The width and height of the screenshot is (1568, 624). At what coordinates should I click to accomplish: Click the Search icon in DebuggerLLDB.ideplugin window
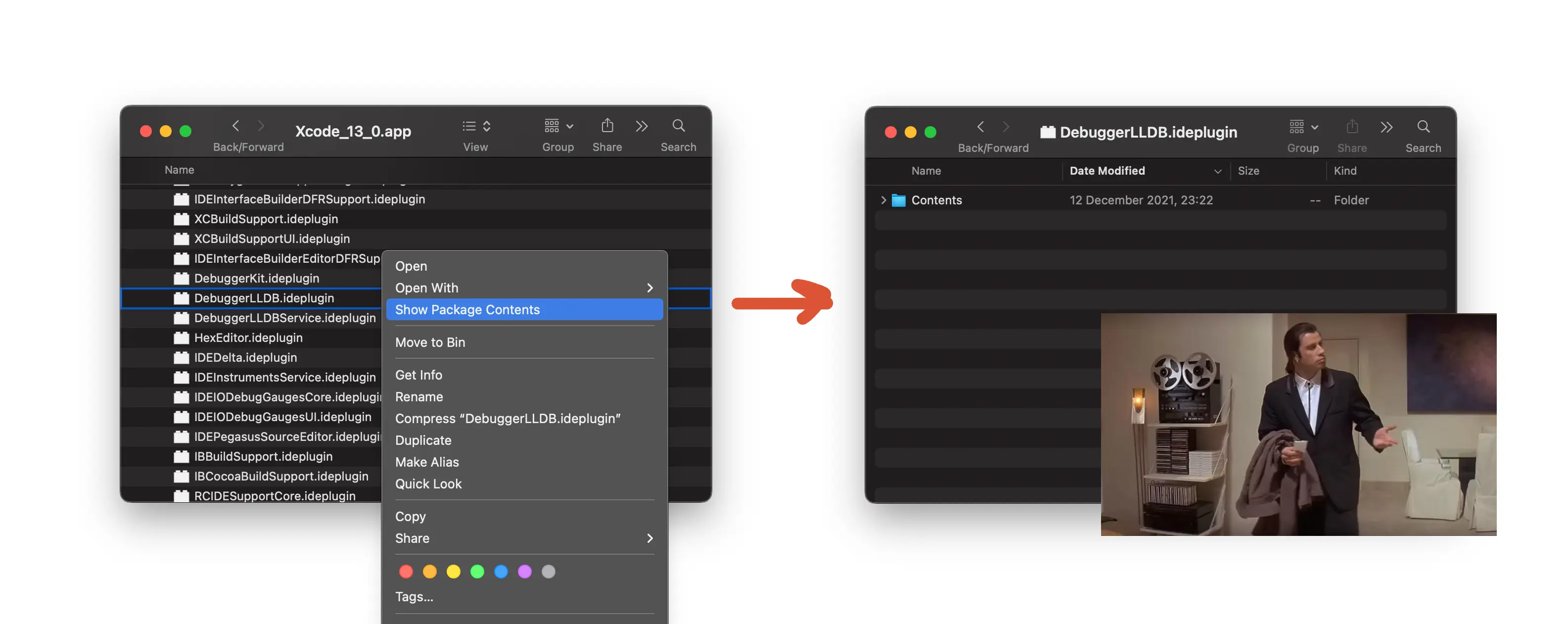pos(1423,127)
